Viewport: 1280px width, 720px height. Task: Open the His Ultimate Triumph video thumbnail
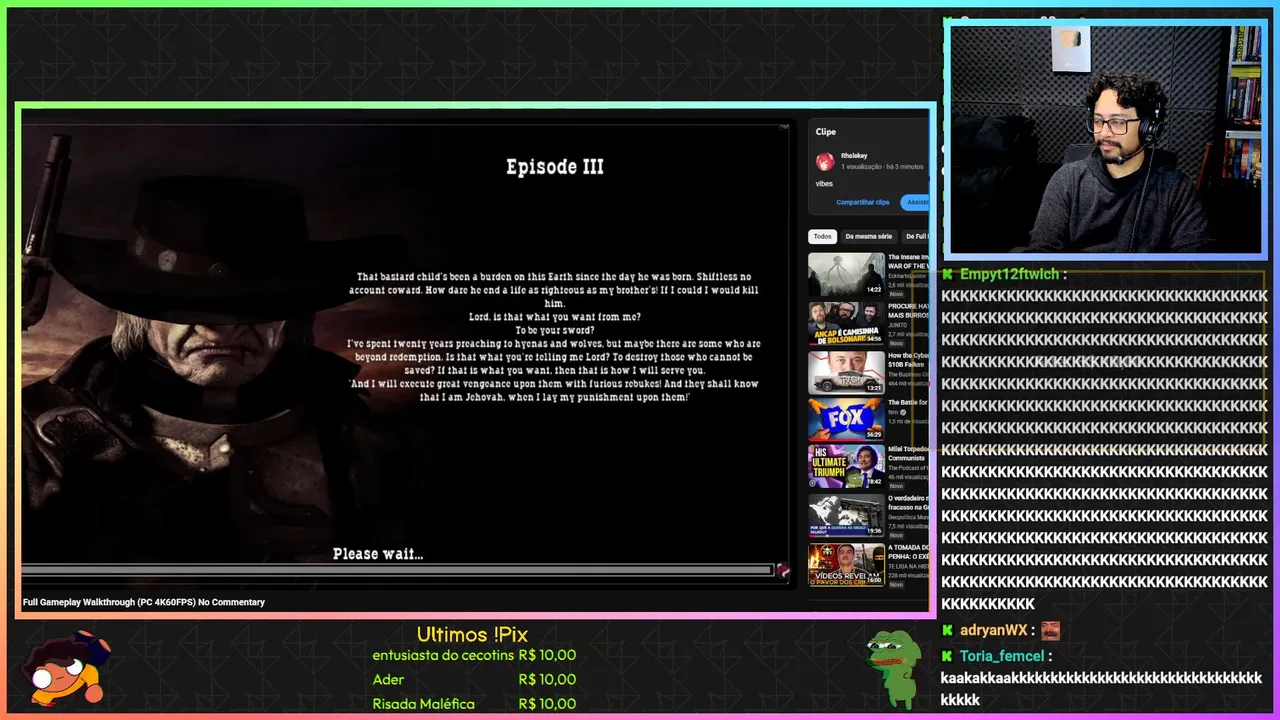[x=846, y=467]
